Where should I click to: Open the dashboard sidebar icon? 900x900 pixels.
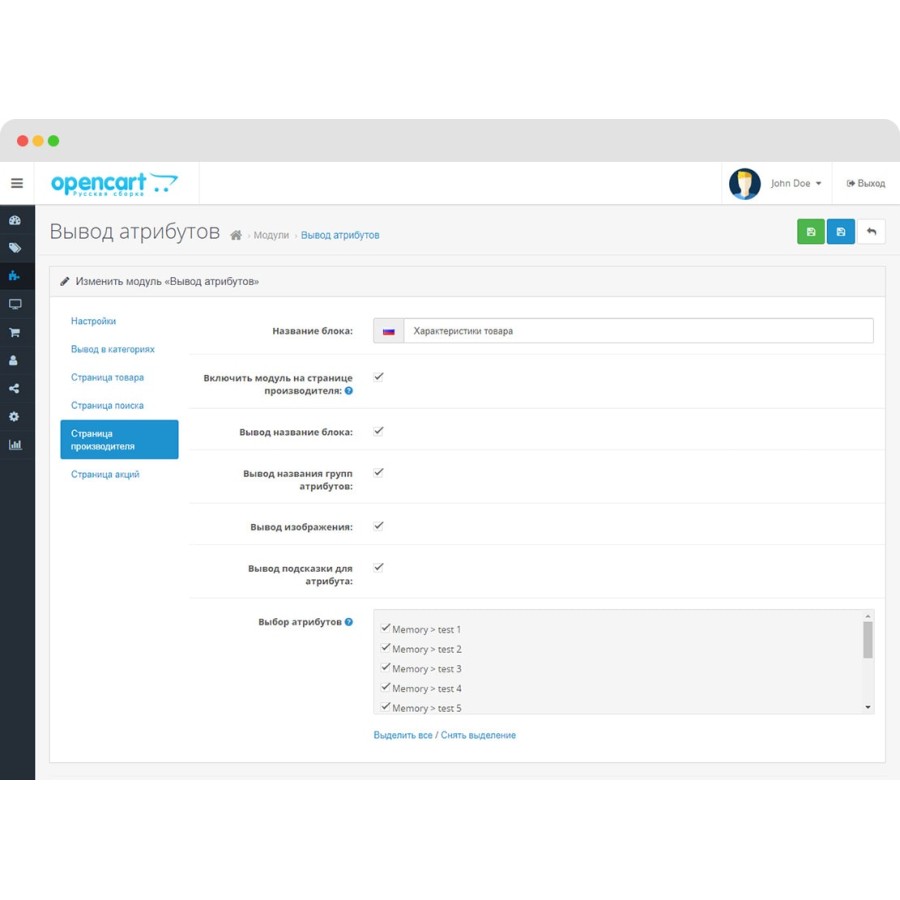tap(15, 220)
